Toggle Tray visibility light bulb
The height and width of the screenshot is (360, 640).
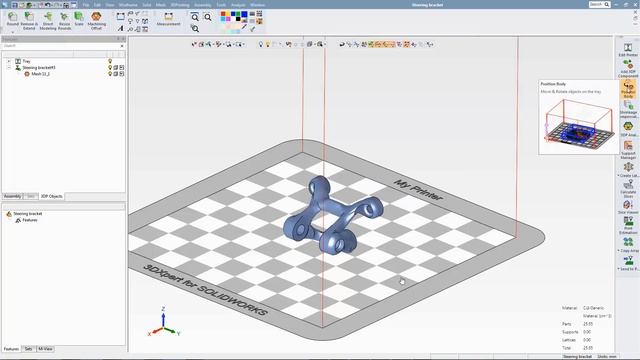(110, 61)
